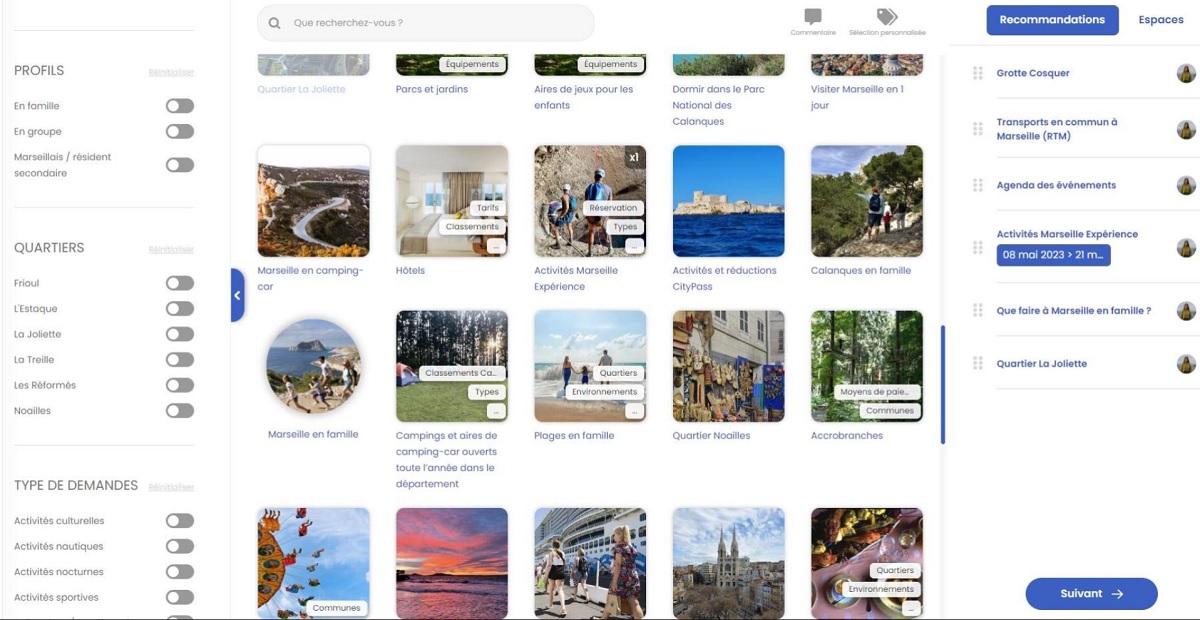Open the Calanques en famille card
This screenshot has width=1200, height=620.
(x=867, y=201)
